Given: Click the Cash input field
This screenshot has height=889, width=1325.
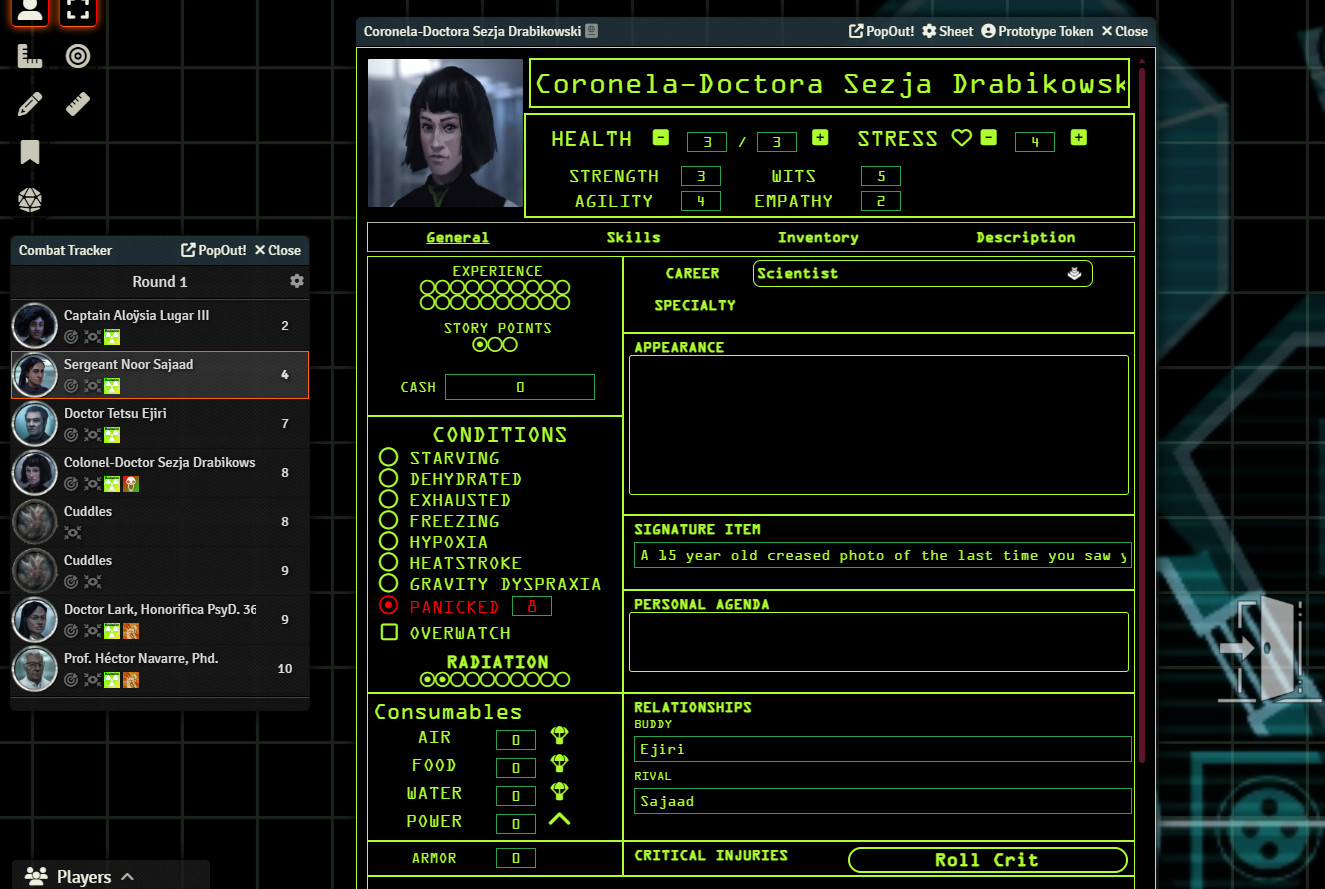Looking at the screenshot, I should point(520,387).
